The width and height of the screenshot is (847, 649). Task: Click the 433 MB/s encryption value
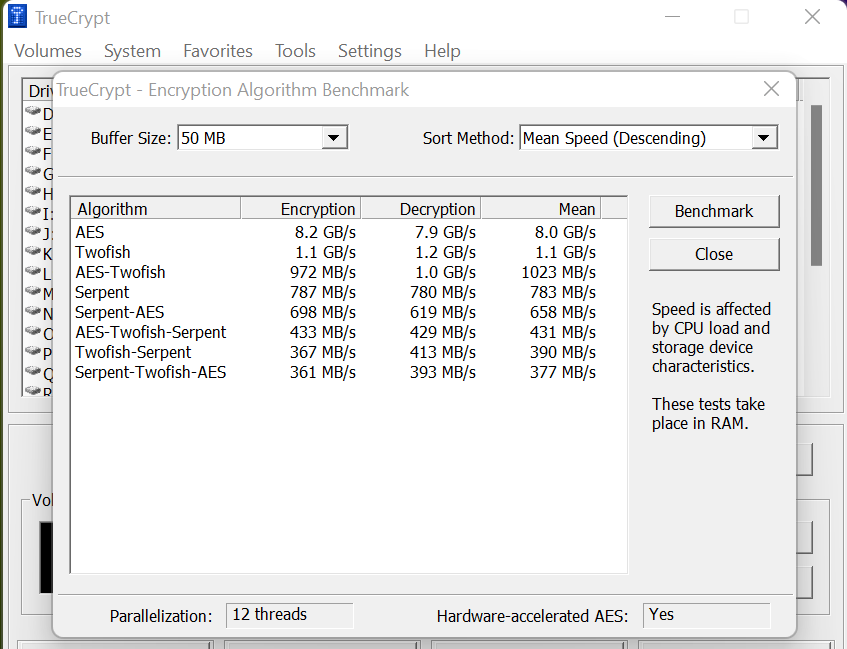click(322, 332)
